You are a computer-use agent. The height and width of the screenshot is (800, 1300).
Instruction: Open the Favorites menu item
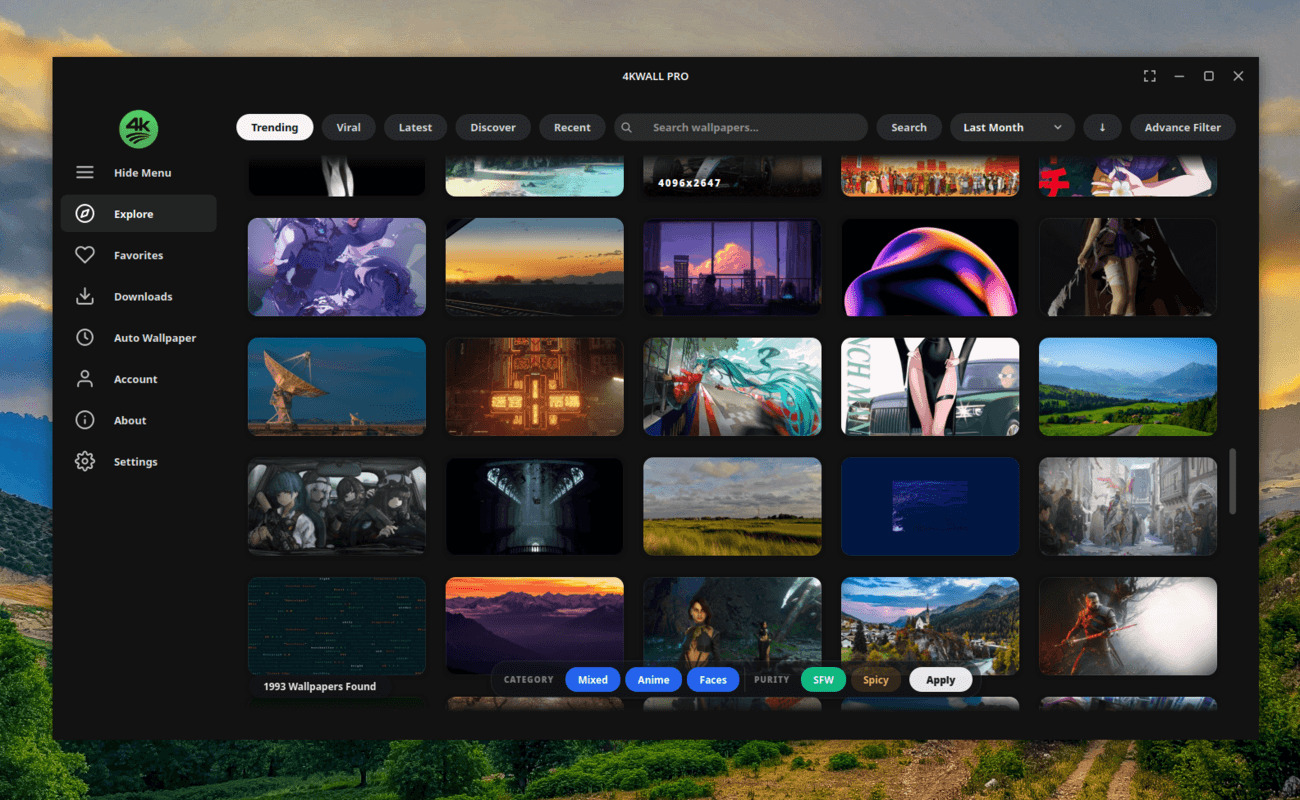click(x=139, y=255)
